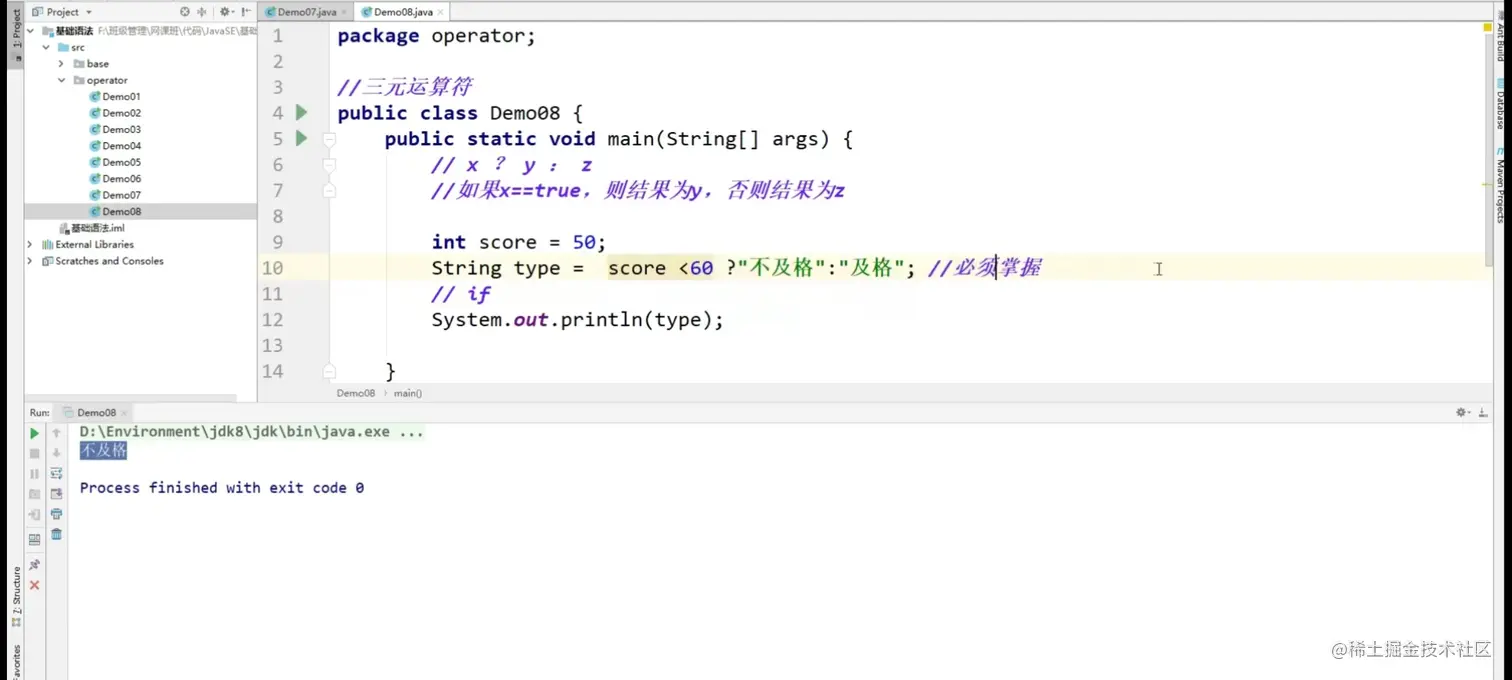This screenshot has width=1512, height=680.
Task: Expand the base package folder
Action: pyautogui.click(x=61, y=63)
